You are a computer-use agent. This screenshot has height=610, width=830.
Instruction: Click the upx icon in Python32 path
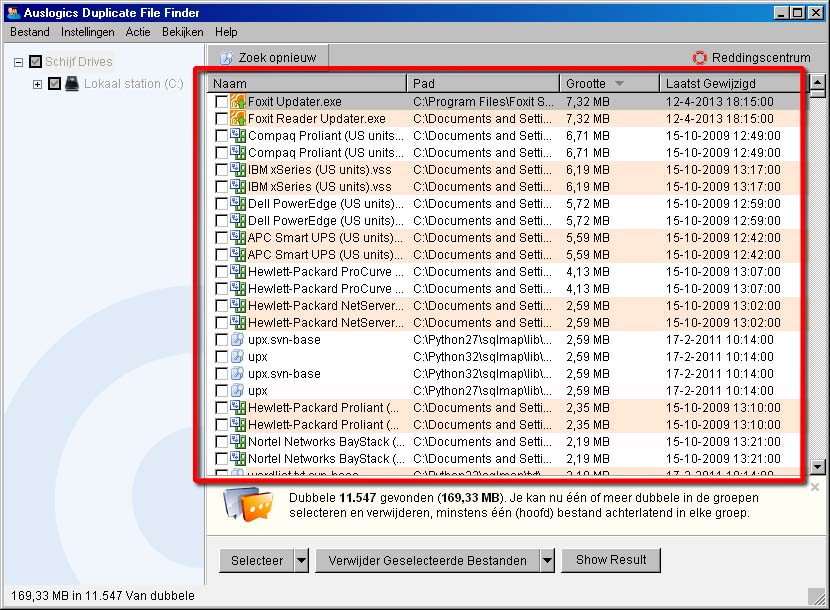[x=238, y=356]
